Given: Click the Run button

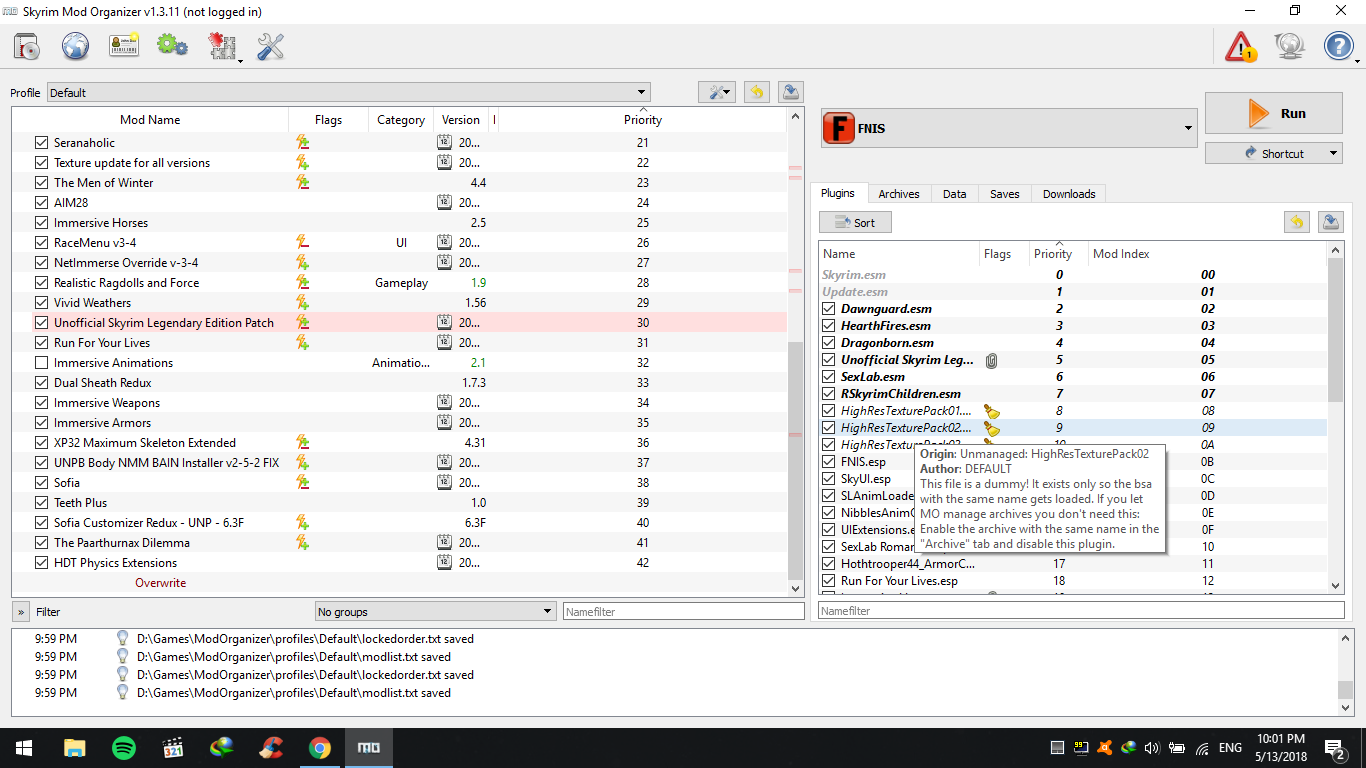Looking at the screenshot, I should (x=1274, y=113).
